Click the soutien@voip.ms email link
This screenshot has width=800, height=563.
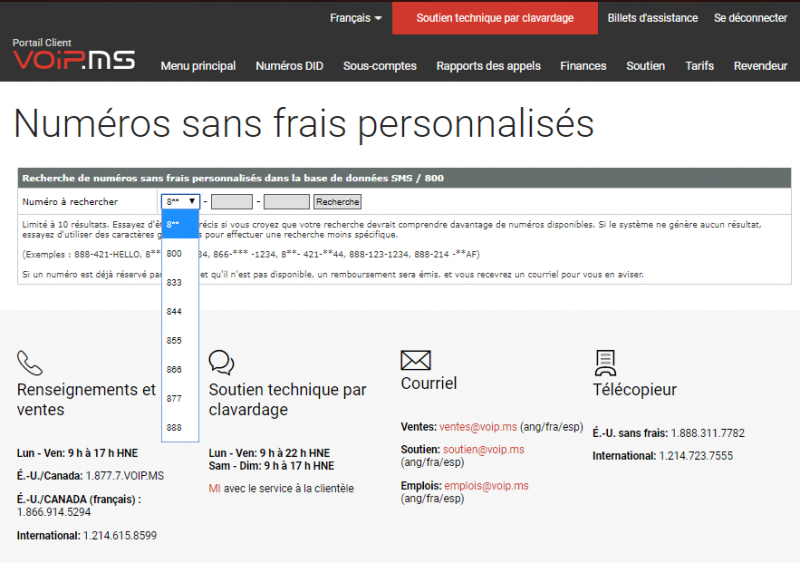click(484, 449)
